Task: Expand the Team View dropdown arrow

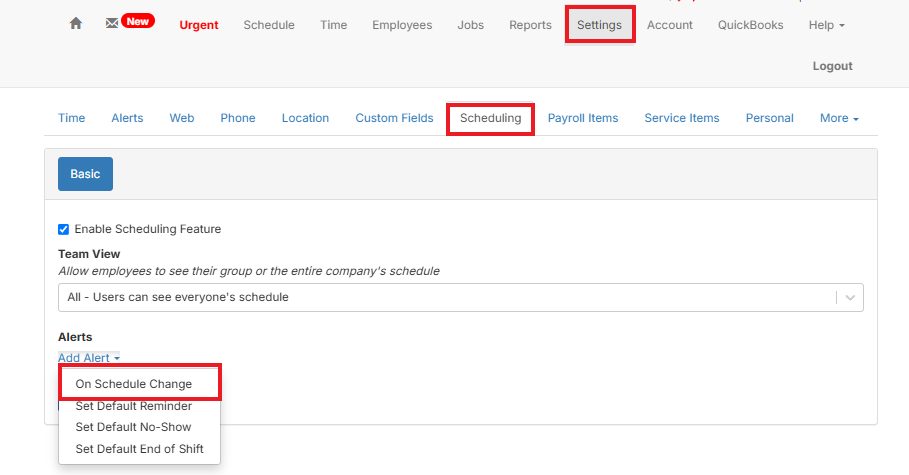Action: 850,297
